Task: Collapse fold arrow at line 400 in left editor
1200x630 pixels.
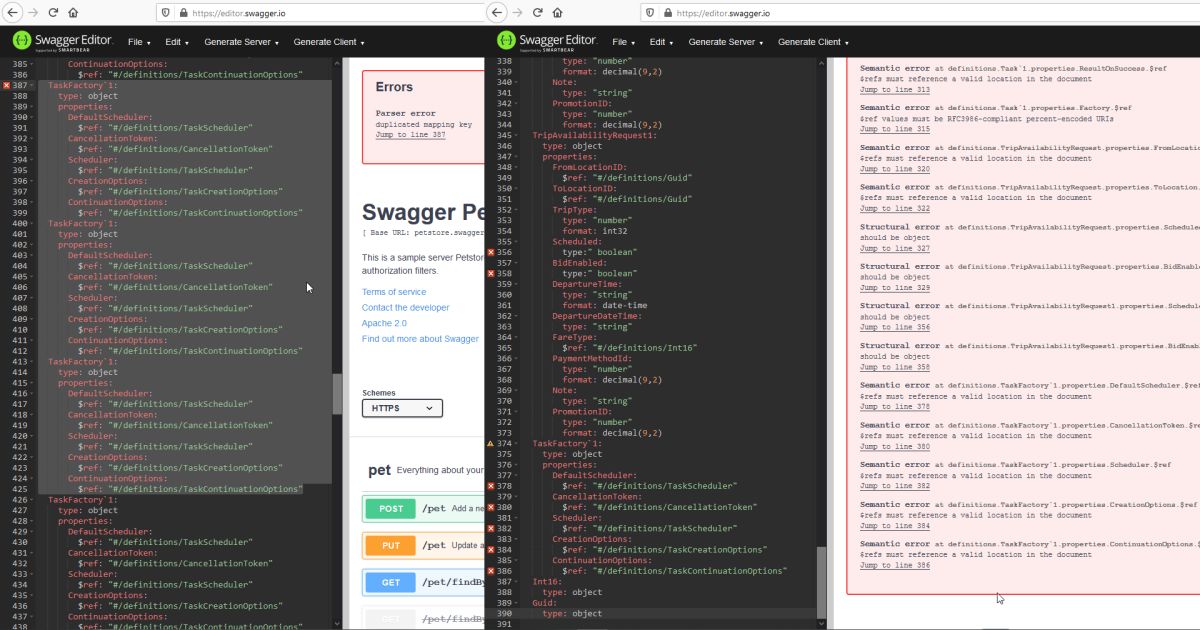Action: tap(33, 223)
